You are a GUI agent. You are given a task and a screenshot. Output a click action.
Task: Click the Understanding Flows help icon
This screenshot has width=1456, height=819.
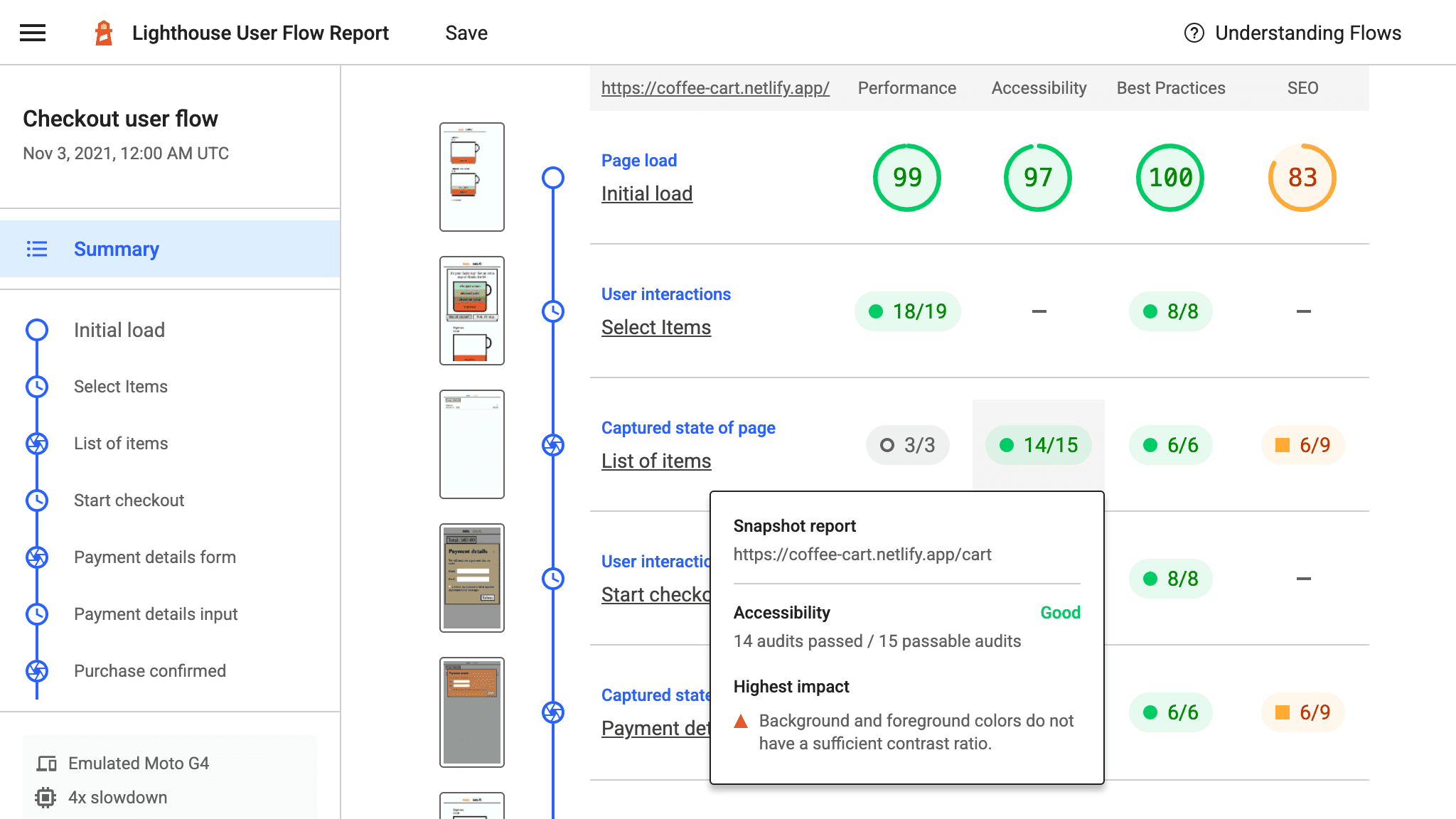tap(1193, 33)
